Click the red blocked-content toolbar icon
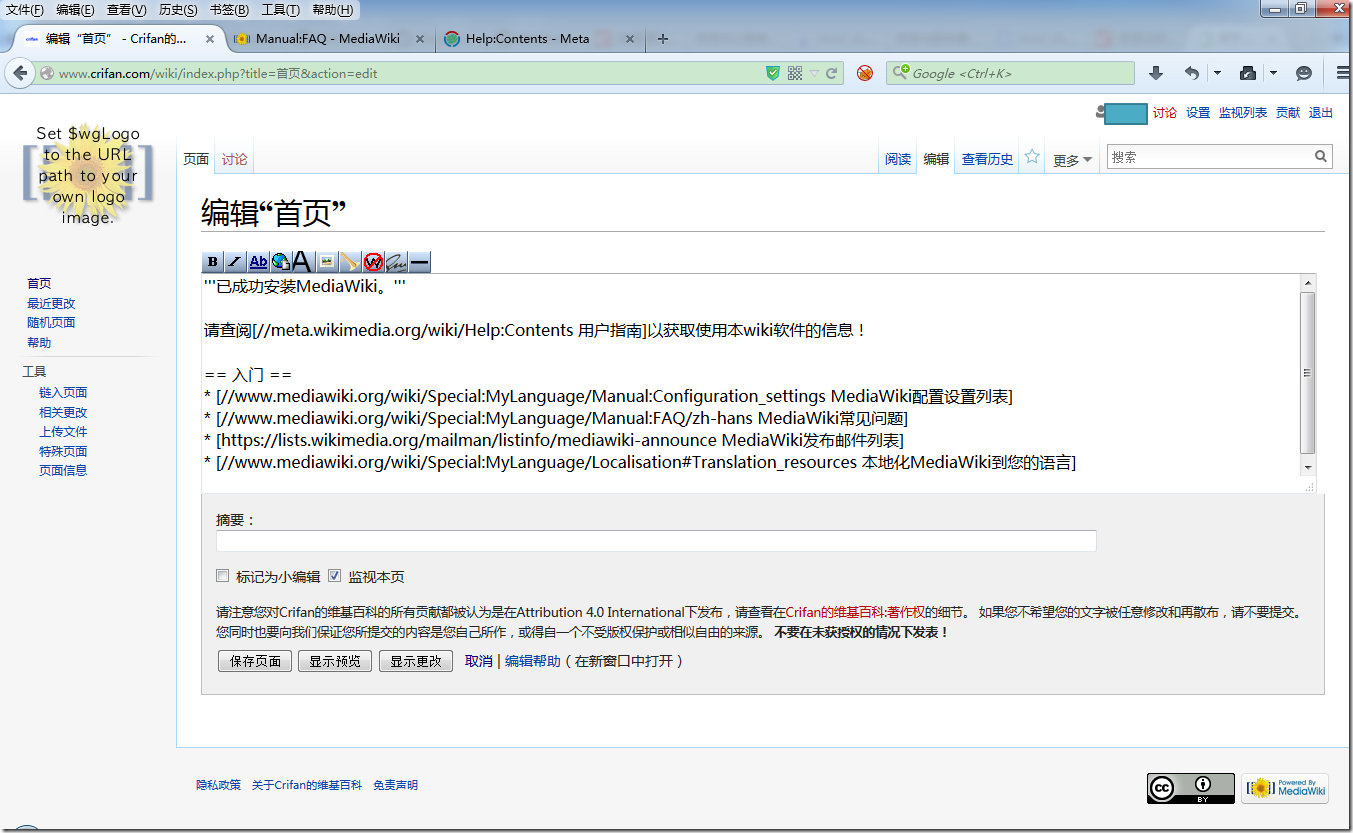Viewport: 1353px width, 833px height. pyautogui.click(x=865, y=73)
